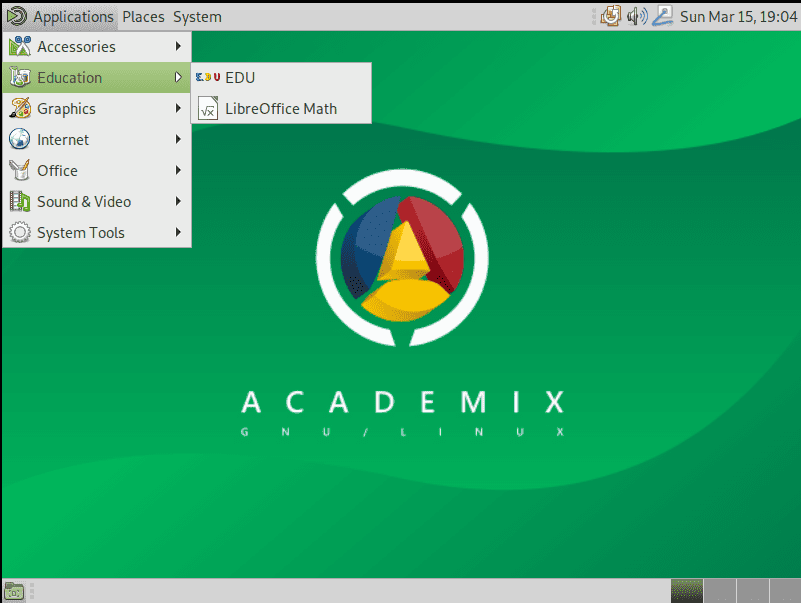The image size is (801, 603).
Task: Click the LibreOffice Math formula icon
Action: pyautogui.click(x=208, y=108)
